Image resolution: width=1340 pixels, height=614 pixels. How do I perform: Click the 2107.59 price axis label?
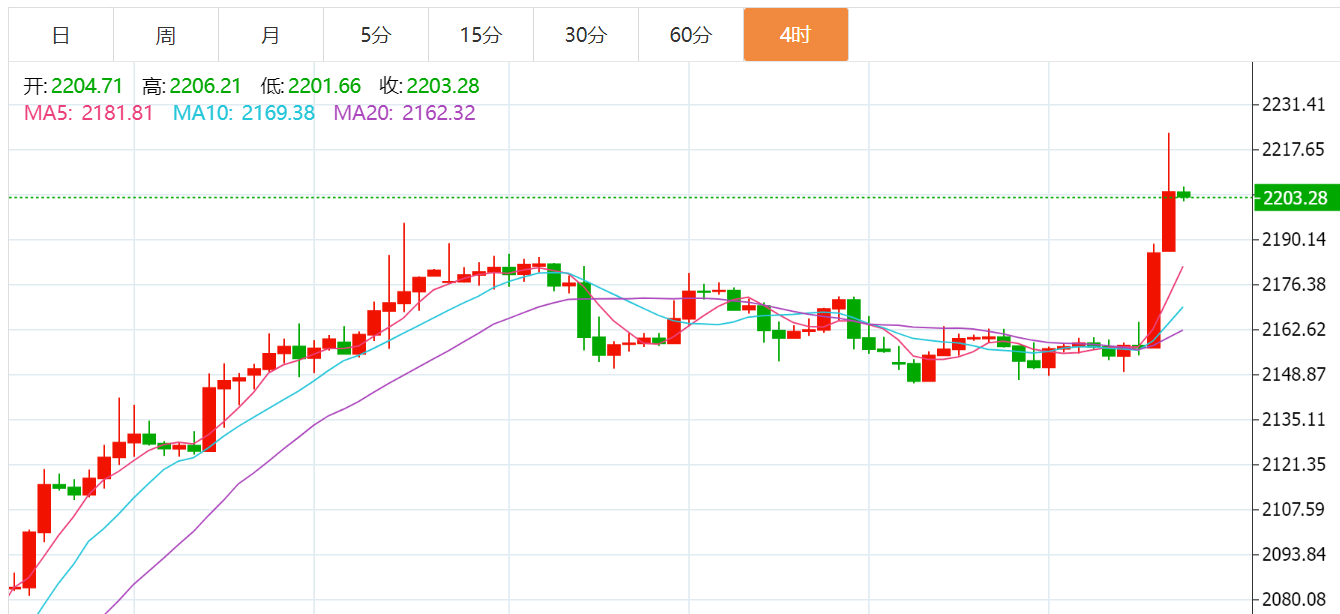click(x=1294, y=509)
